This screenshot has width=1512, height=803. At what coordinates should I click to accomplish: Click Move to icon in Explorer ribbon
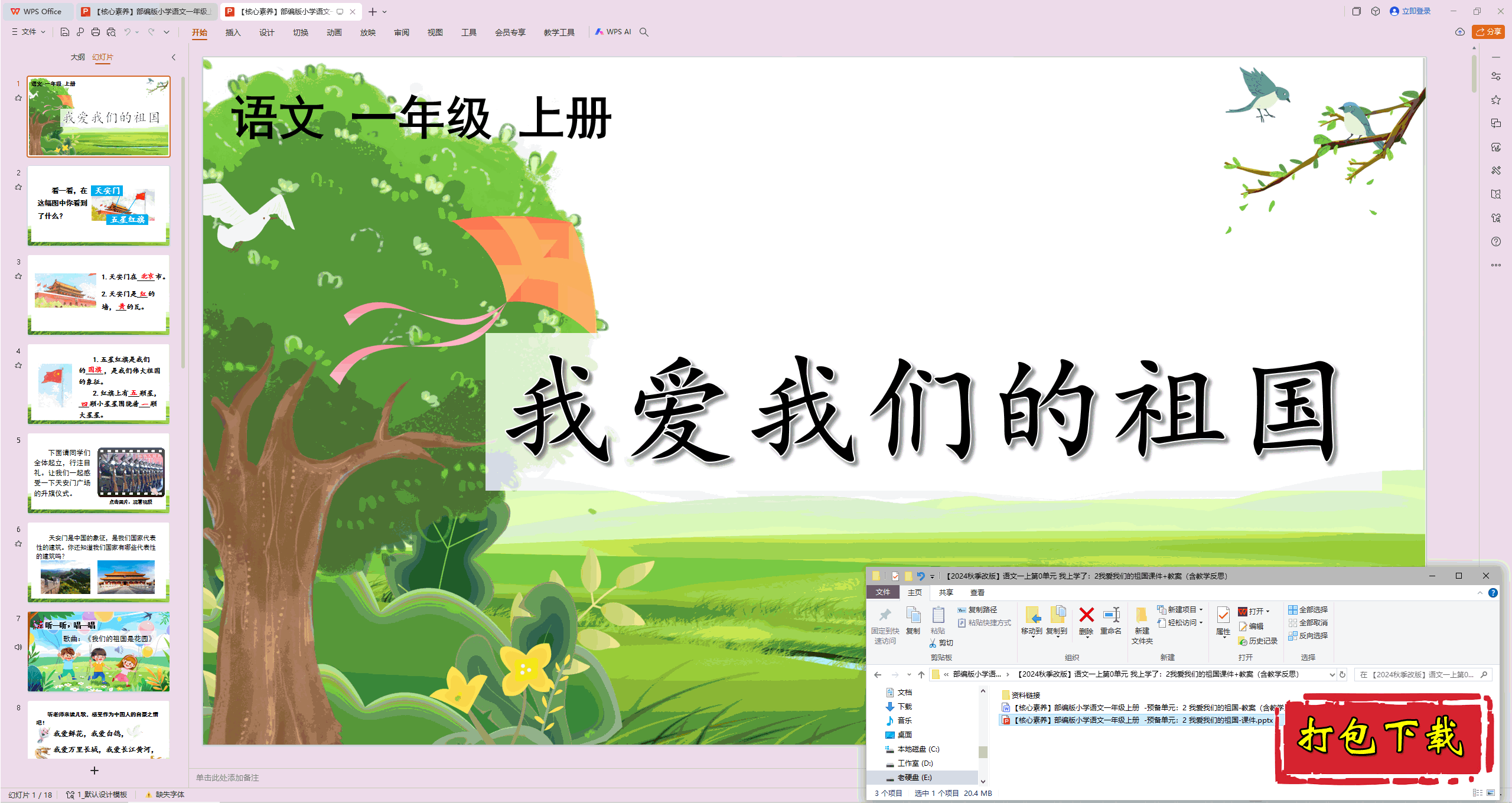click(x=1032, y=622)
